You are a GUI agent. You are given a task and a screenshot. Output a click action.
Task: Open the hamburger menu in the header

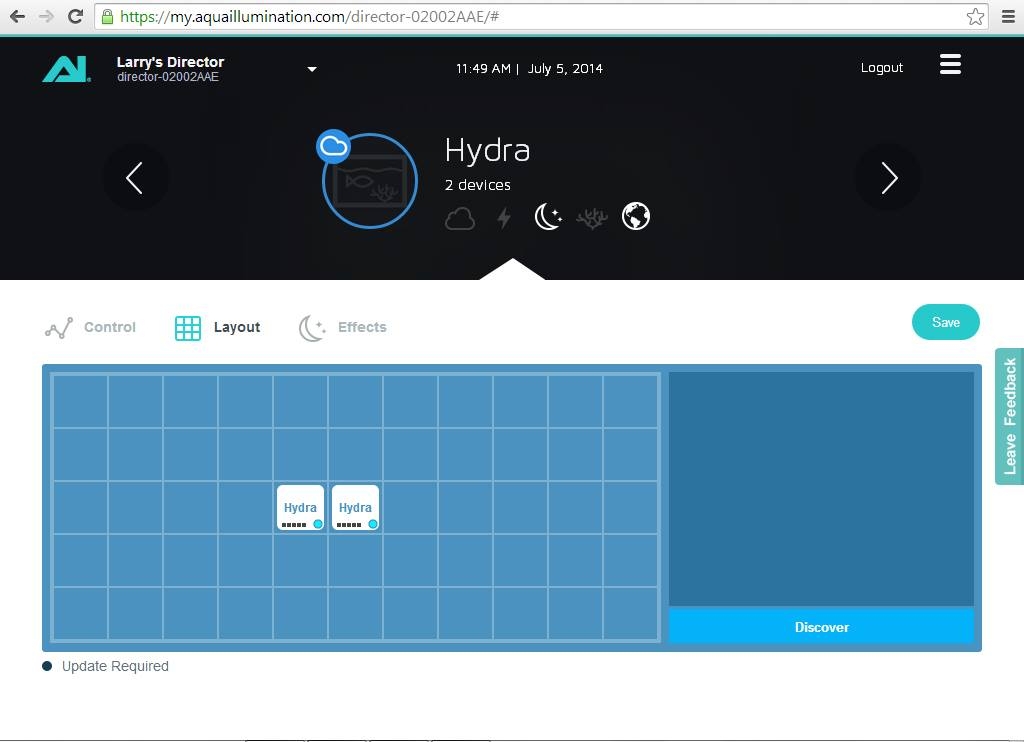pyautogui.click(x=950, y=64)
